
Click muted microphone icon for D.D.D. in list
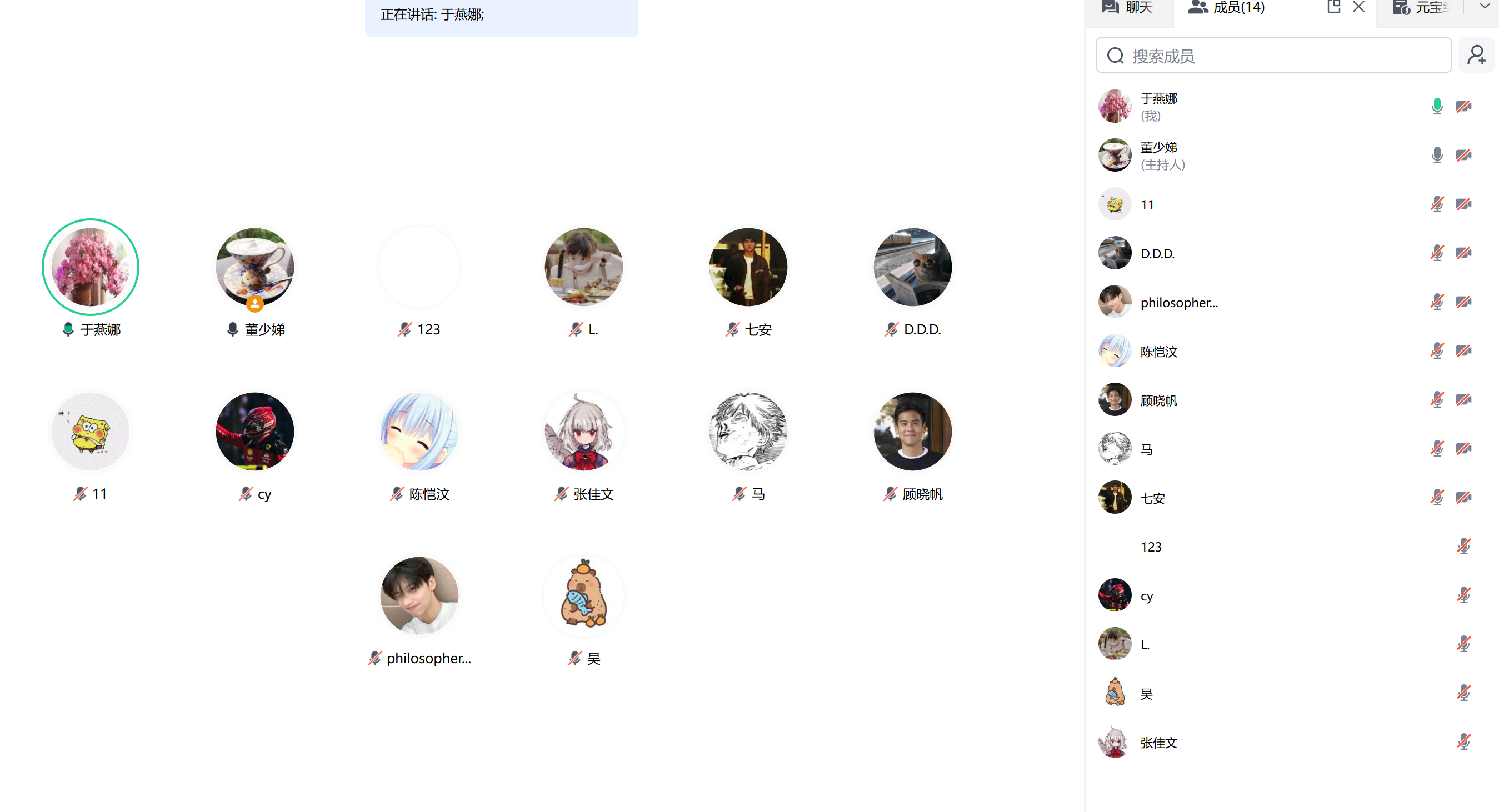click(x=1437, y=253)
